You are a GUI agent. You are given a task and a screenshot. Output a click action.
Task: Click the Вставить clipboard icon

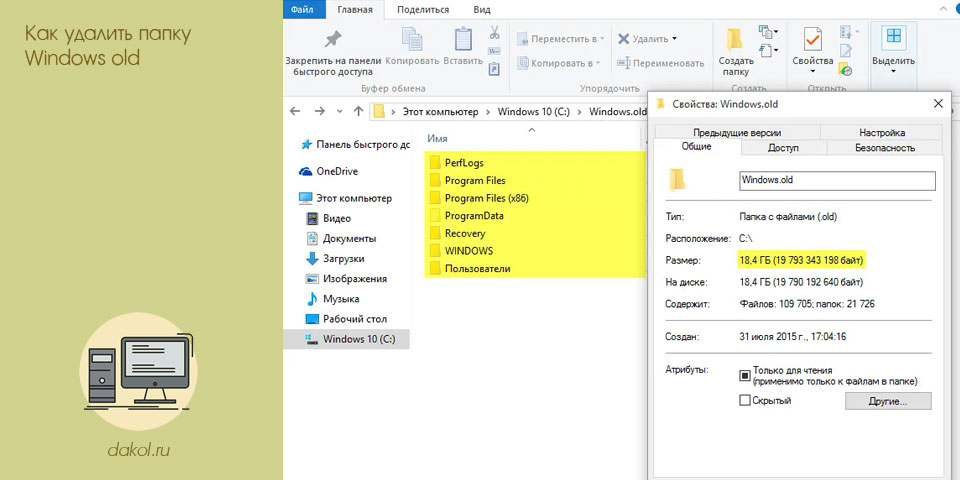[463, 39]
